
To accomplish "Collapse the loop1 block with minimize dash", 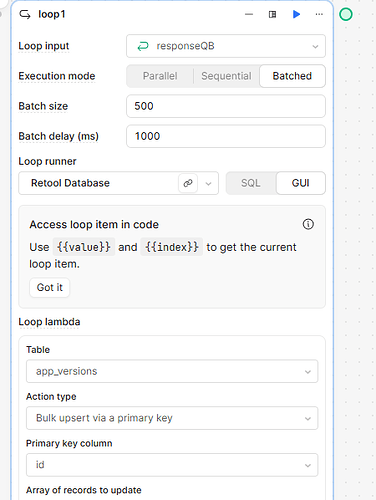I will click(249, 14).
